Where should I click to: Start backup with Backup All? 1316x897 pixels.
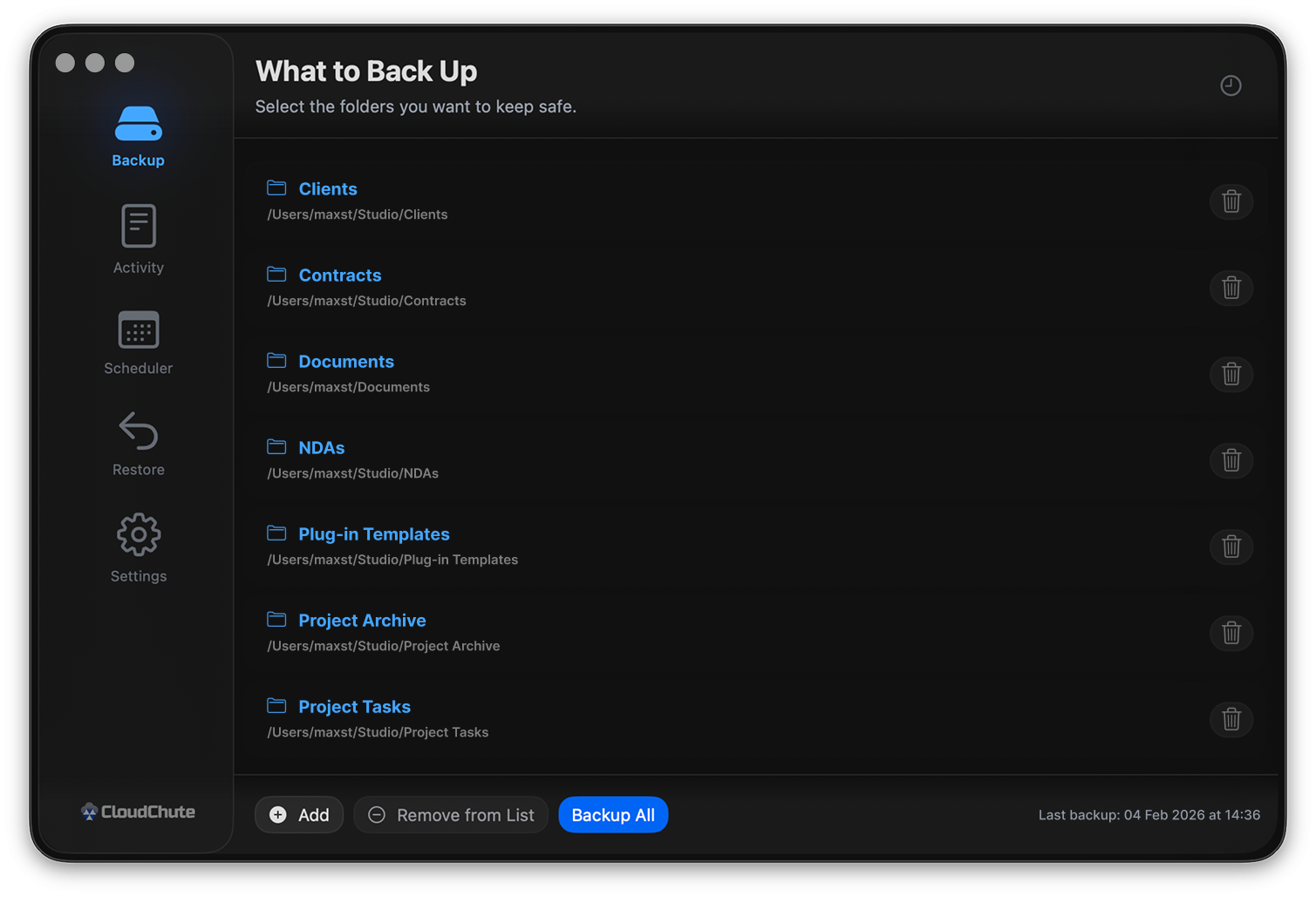click(613, 815)
